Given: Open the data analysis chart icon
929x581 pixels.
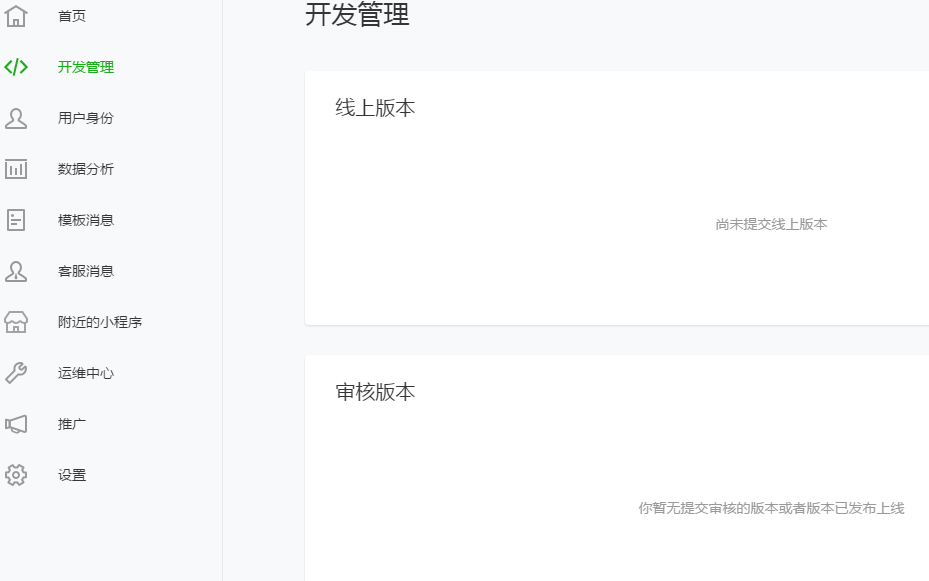Looking at the screenshot, I should click(x=16, y=169).
